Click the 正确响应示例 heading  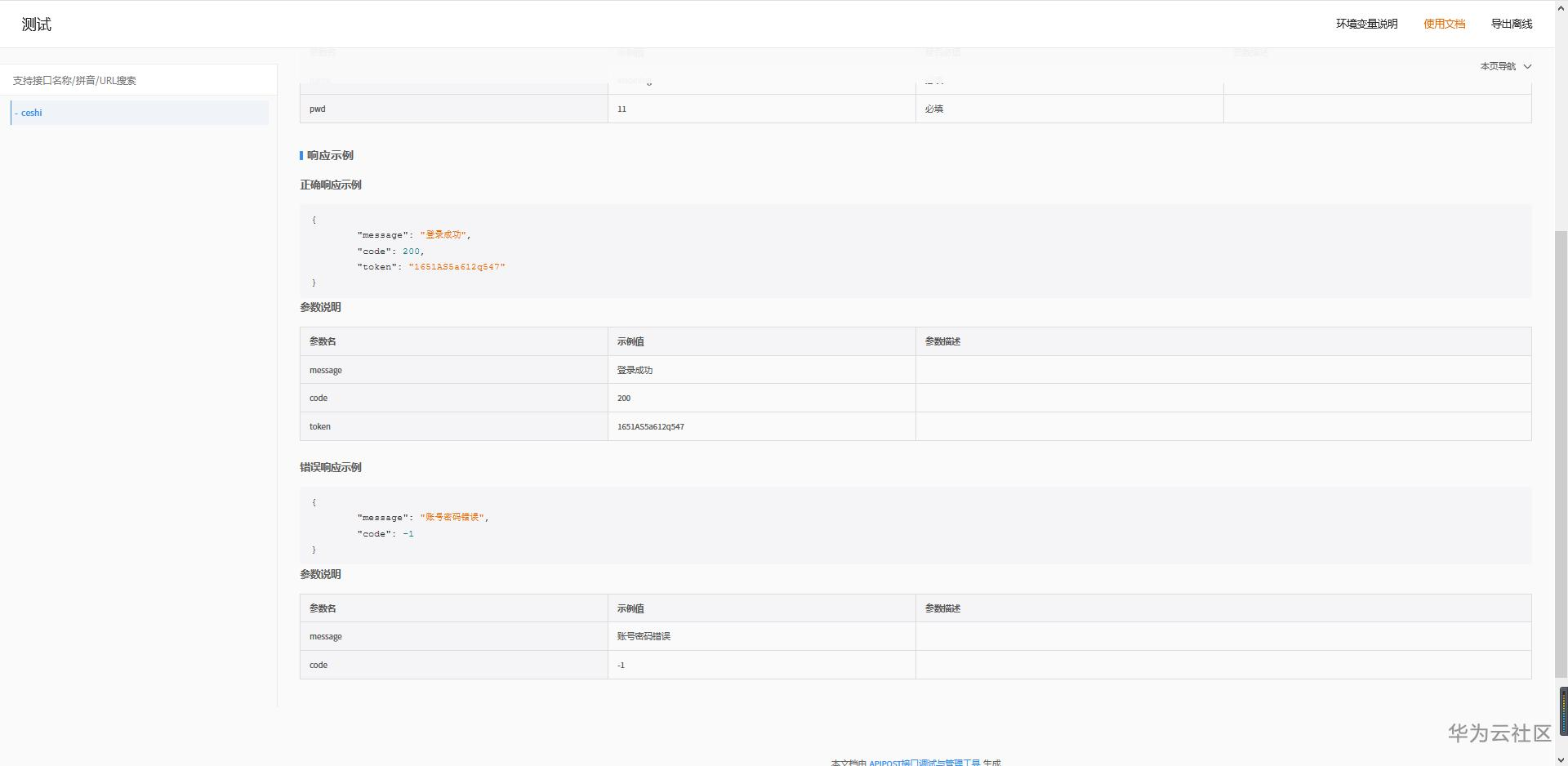coord(331,185)
